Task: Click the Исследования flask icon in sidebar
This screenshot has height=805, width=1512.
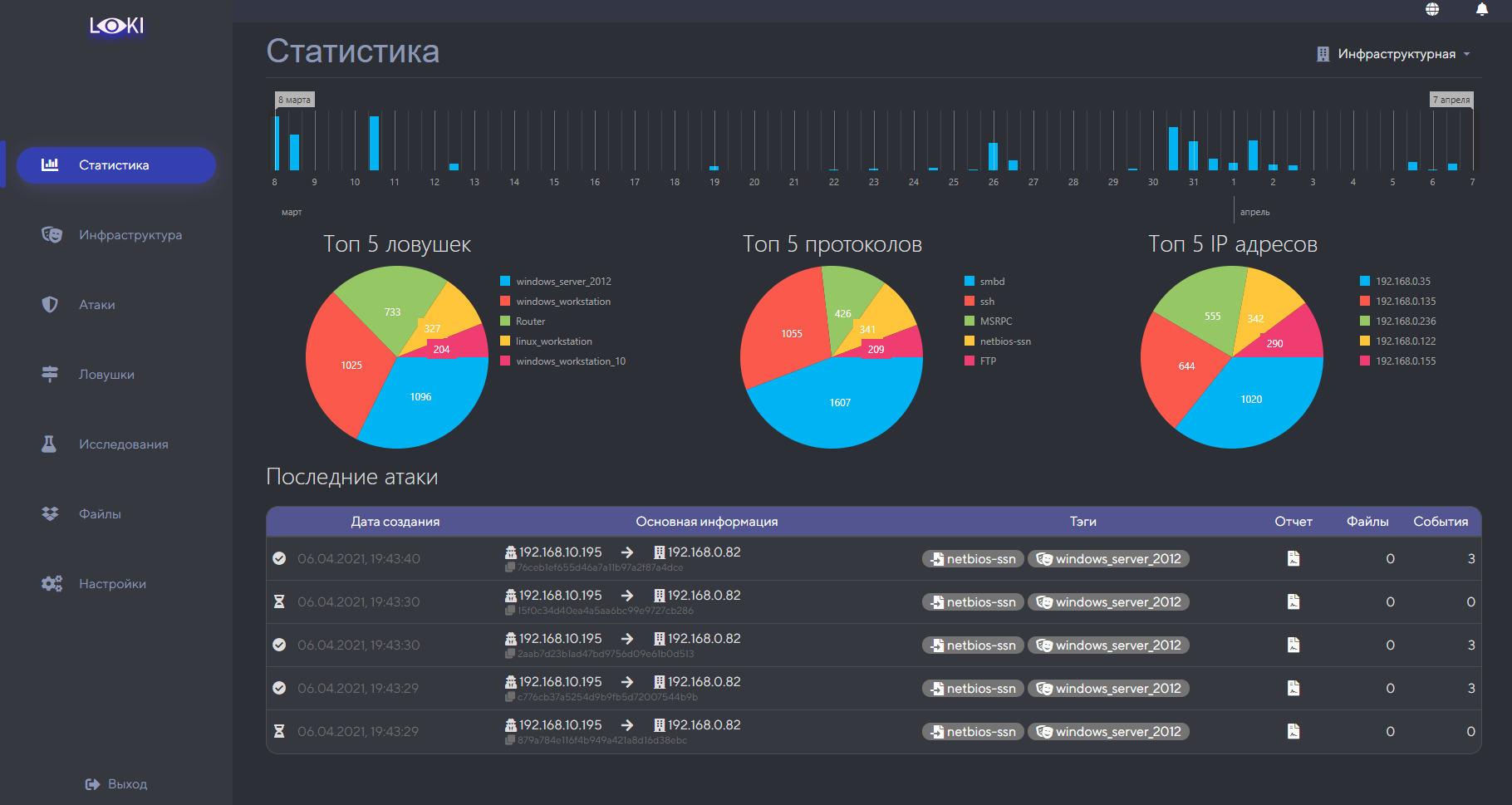Action: [49, 444]
